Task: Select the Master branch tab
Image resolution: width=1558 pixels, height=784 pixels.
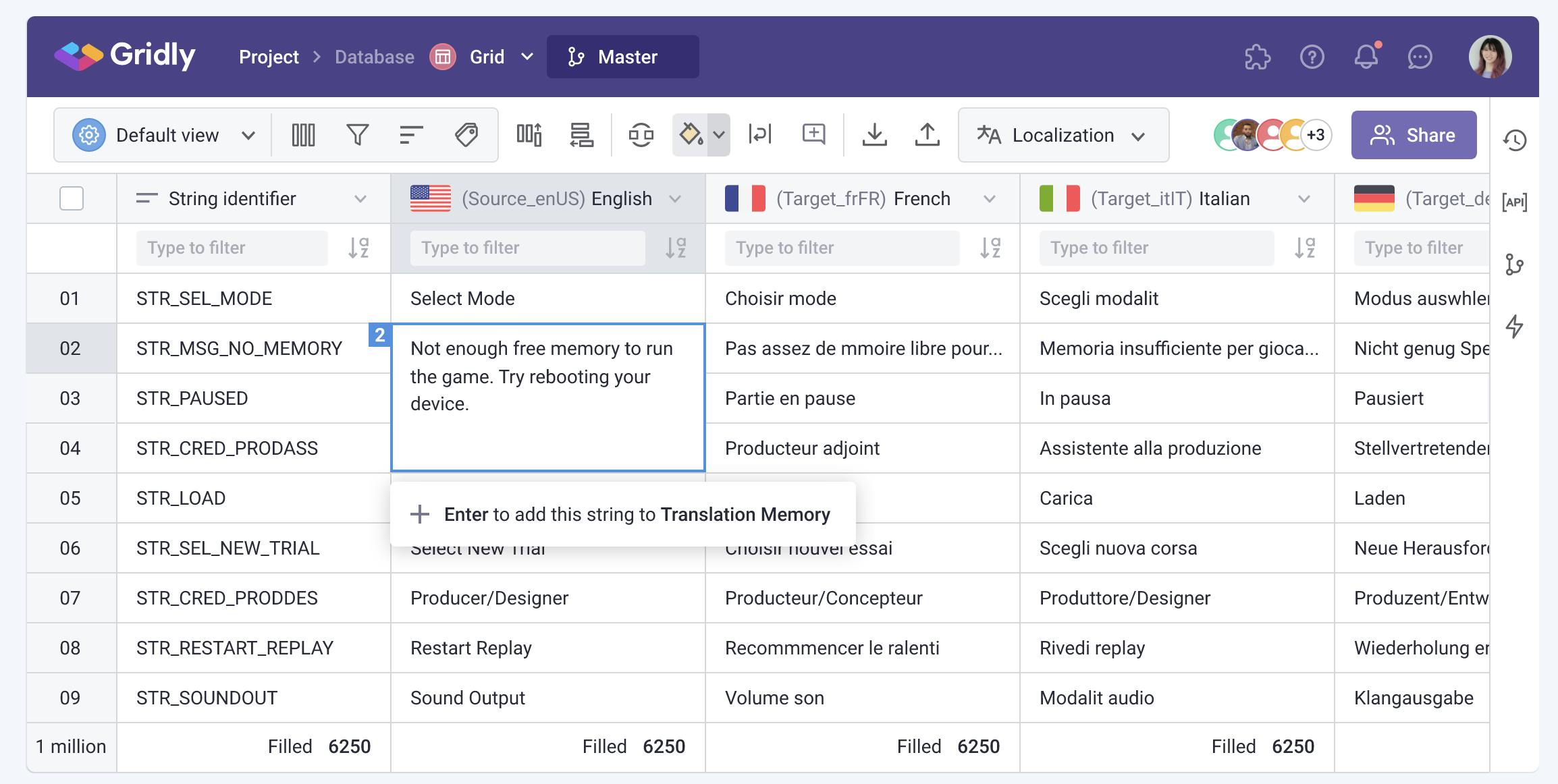Action: (622, 57)
